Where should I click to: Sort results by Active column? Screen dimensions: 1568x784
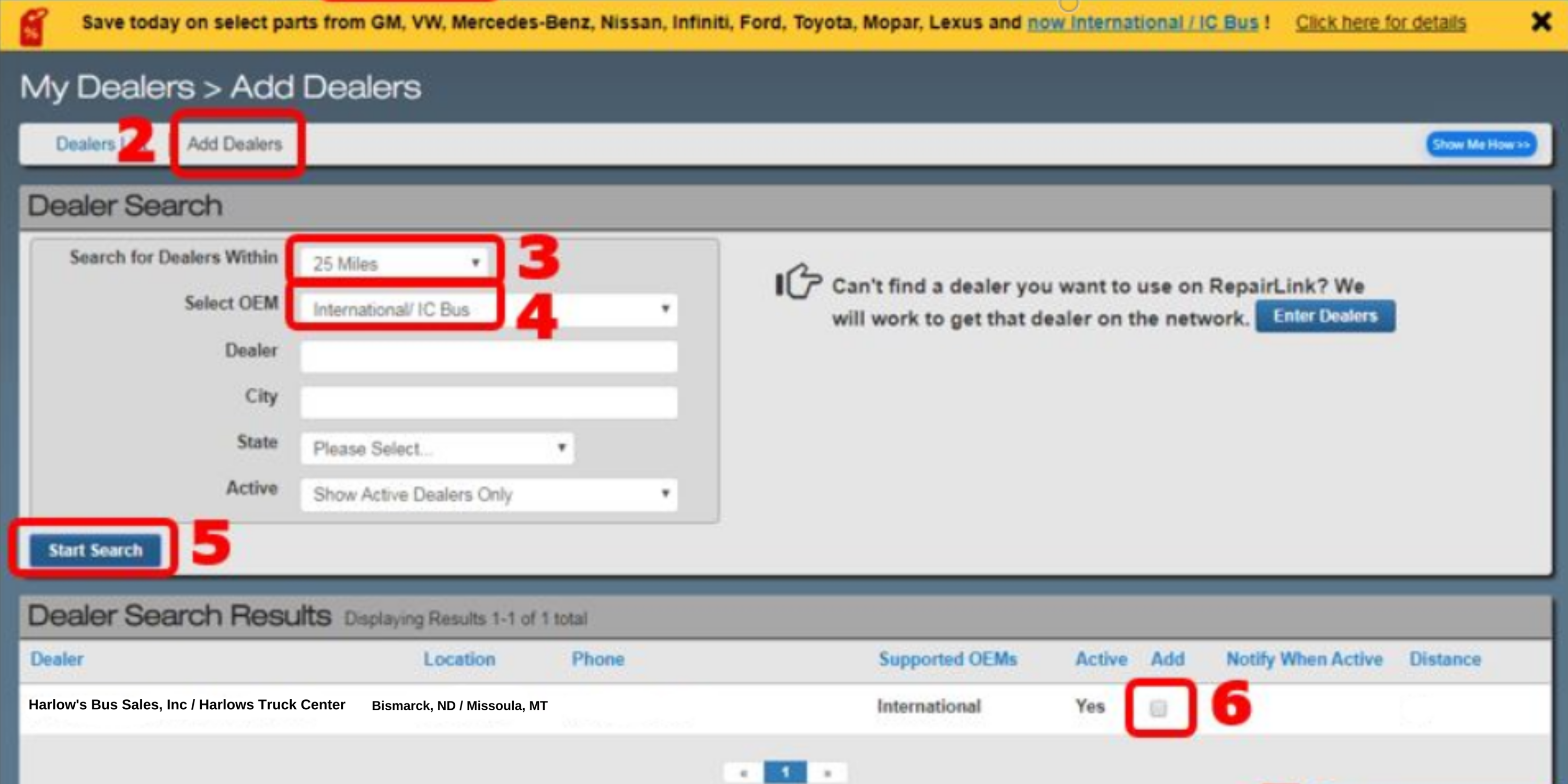(x=1101, y=659)
